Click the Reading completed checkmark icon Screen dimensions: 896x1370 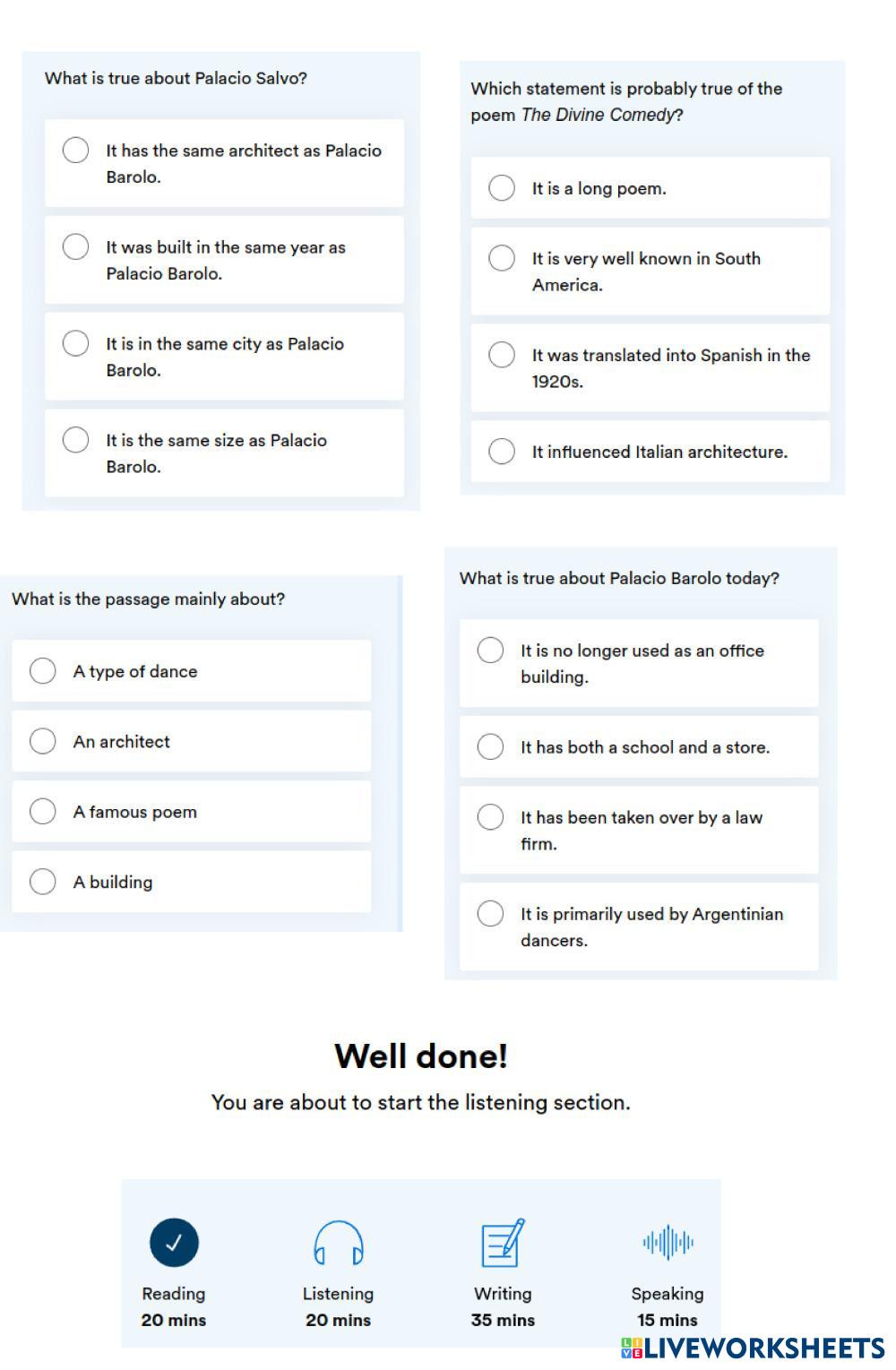tap(174, 1243)
